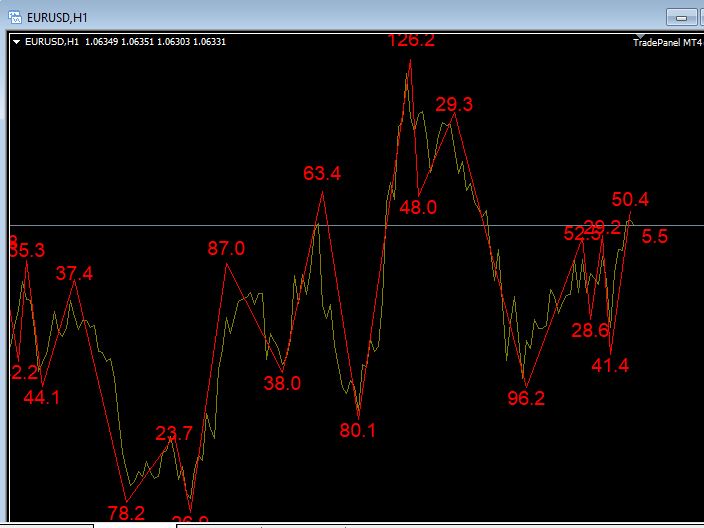Click the 50.4 latest swing label
This screenshot has width=704, height=528.
[630, 199]
